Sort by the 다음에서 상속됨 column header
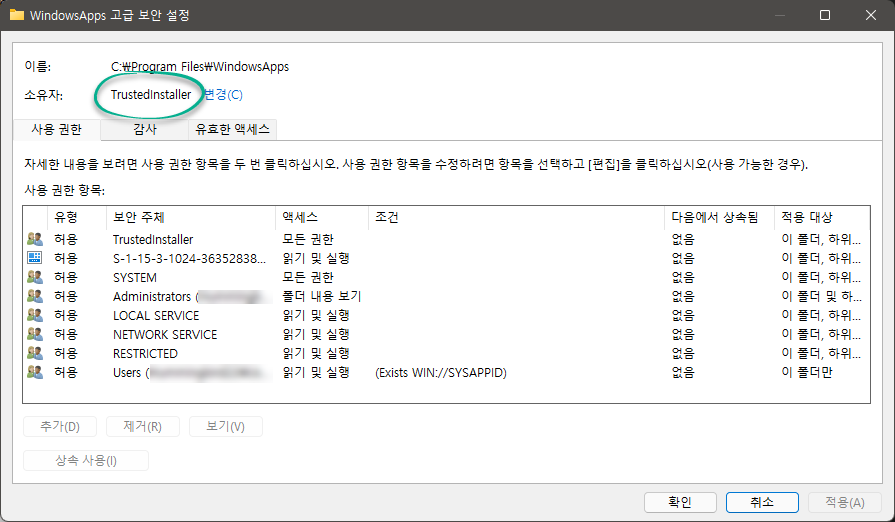 719,217
